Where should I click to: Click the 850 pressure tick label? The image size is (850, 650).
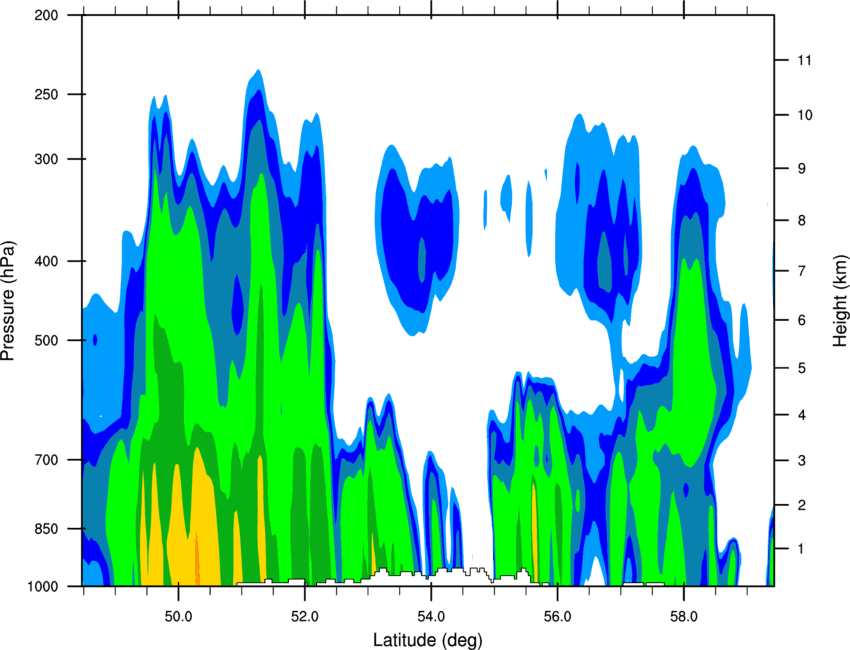tap(46, 529)
